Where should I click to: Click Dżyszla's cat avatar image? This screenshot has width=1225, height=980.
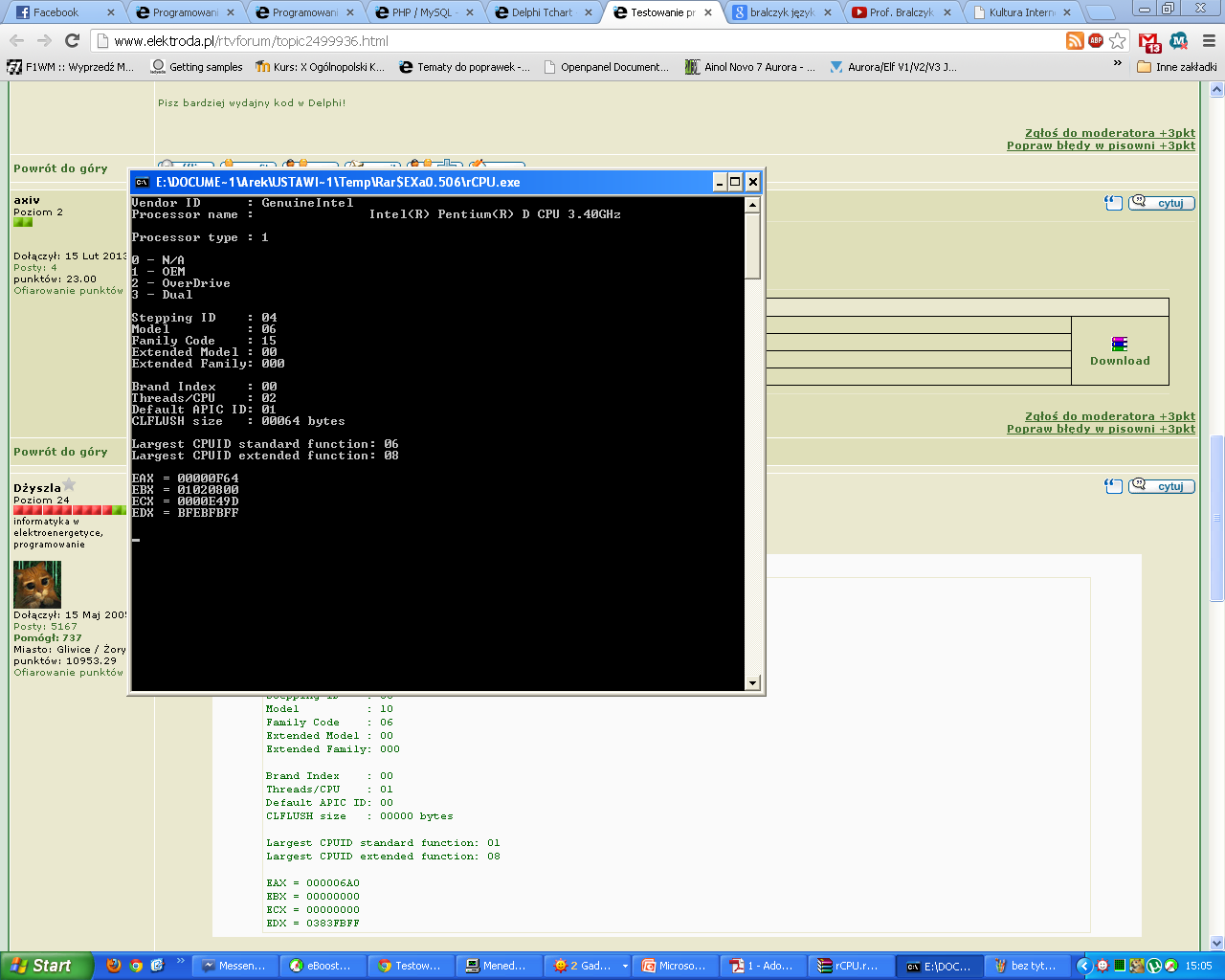tap(37, 584)
